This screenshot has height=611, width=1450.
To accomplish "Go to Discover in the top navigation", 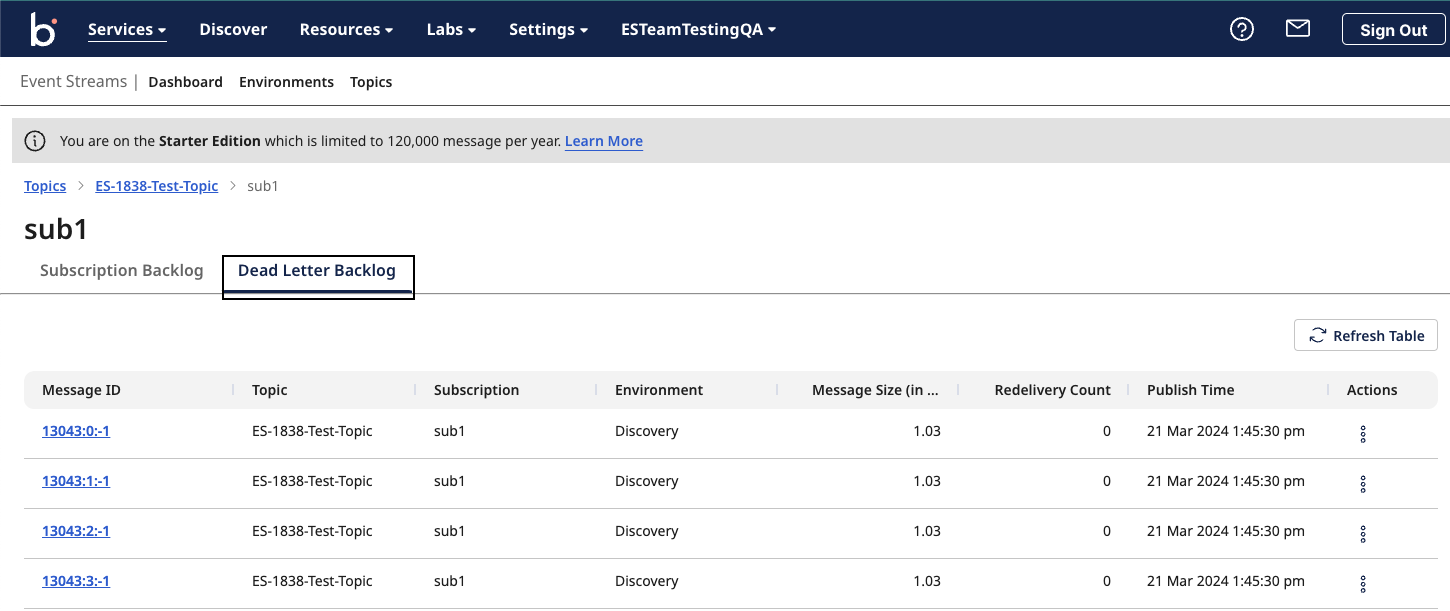I will tap(233, 29).
